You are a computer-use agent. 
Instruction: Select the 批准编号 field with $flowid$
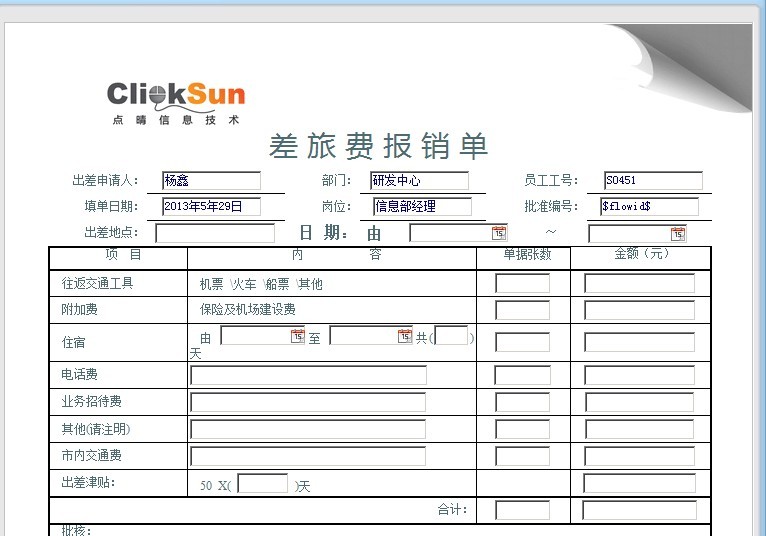(x=649, y=207)
